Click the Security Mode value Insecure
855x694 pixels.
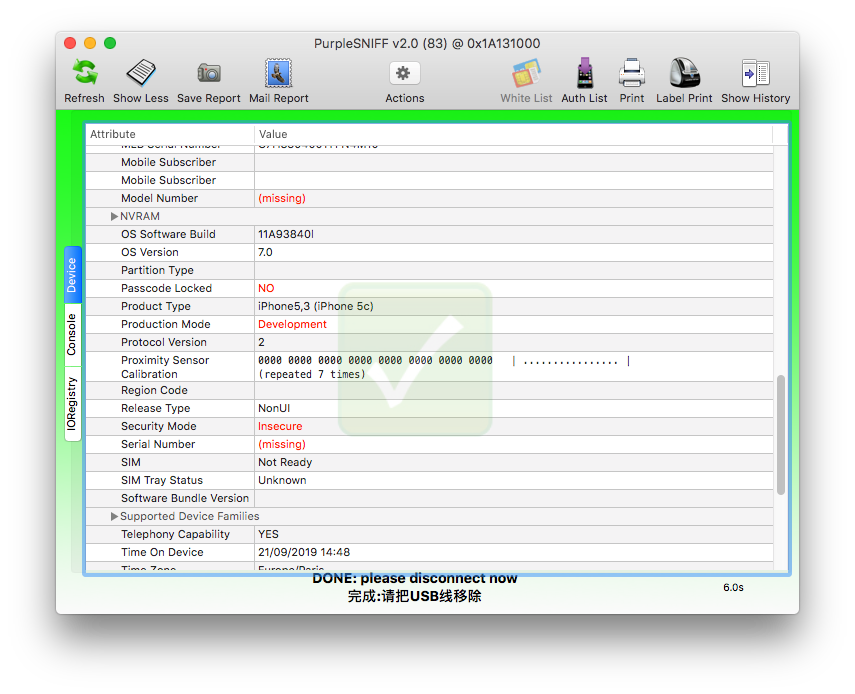pyautogui.click(x=280, y=426)
